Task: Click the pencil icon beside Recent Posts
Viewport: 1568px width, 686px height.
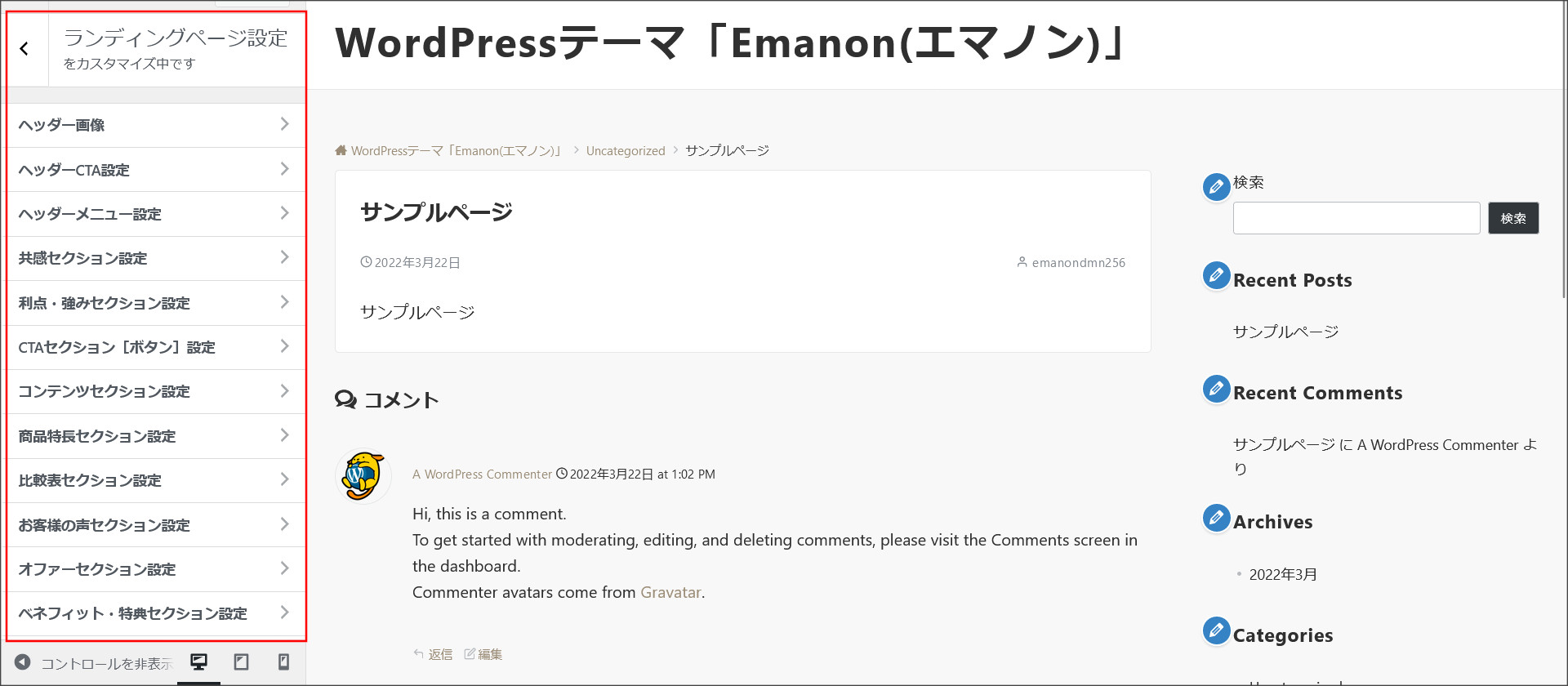Action: click(1216, 275)
